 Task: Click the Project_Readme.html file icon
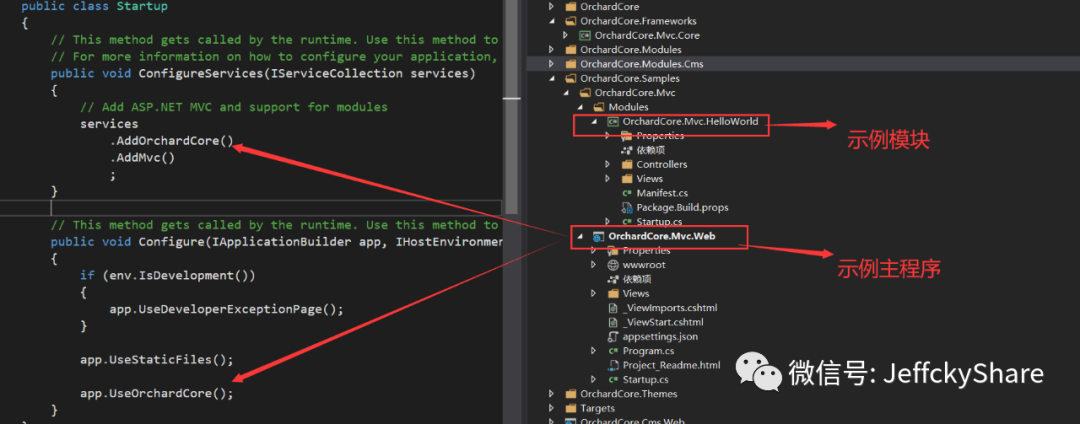[612, 365]
